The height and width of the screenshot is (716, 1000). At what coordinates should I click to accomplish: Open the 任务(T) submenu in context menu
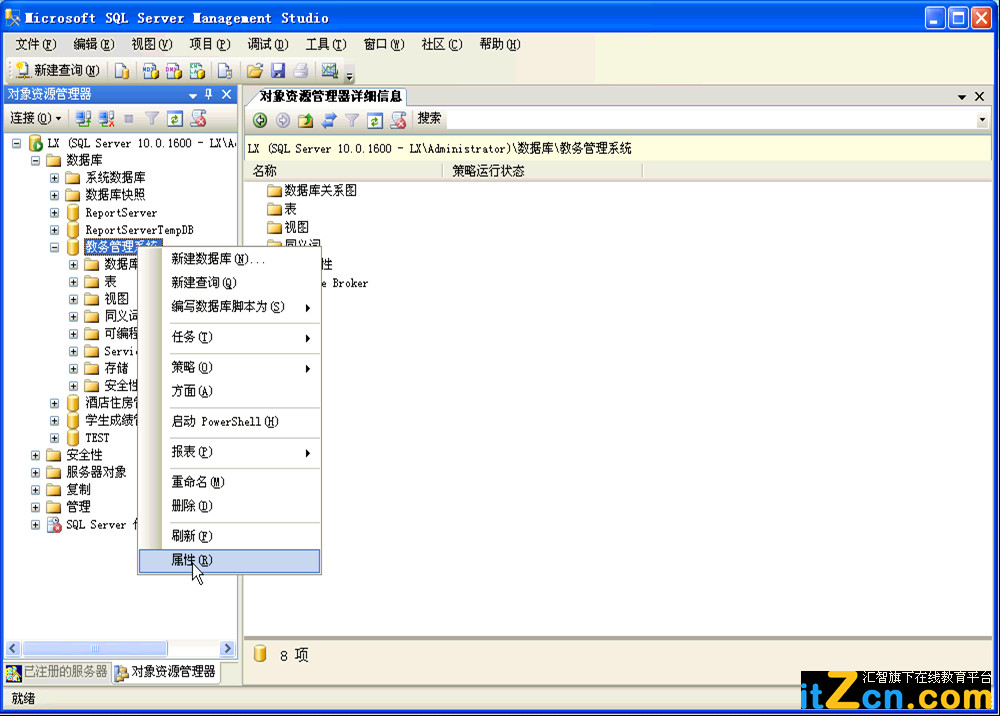(x=230, y=337)
